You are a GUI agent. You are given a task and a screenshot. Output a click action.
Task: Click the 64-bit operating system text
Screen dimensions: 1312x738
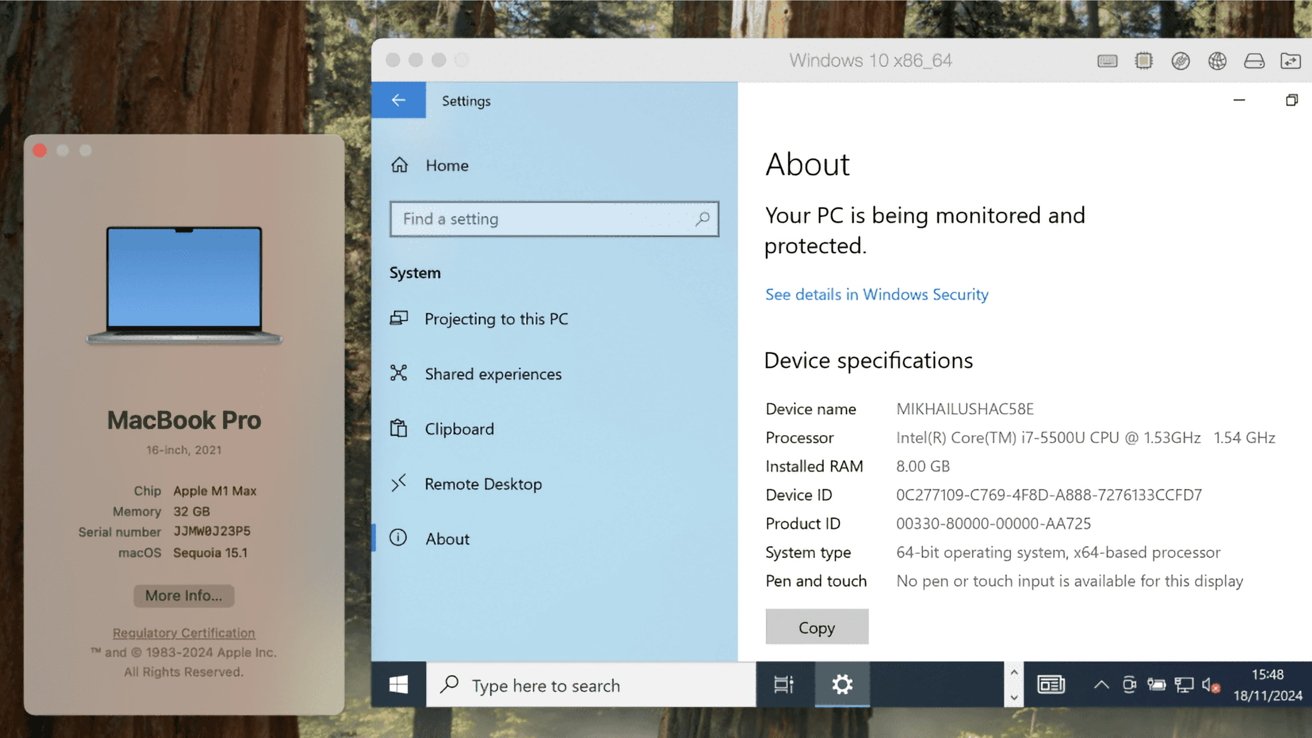click(1058, 552)
